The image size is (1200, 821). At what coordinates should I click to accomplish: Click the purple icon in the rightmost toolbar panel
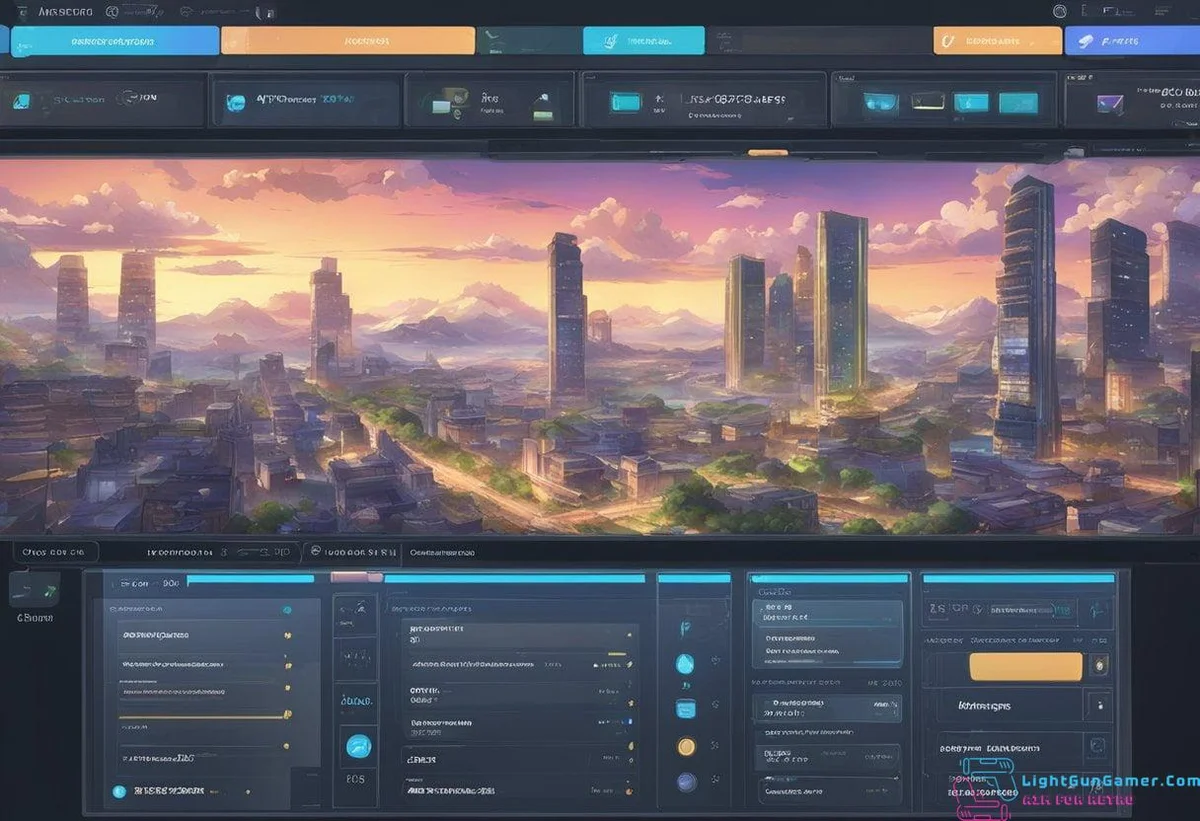[x=1109, y=102]
